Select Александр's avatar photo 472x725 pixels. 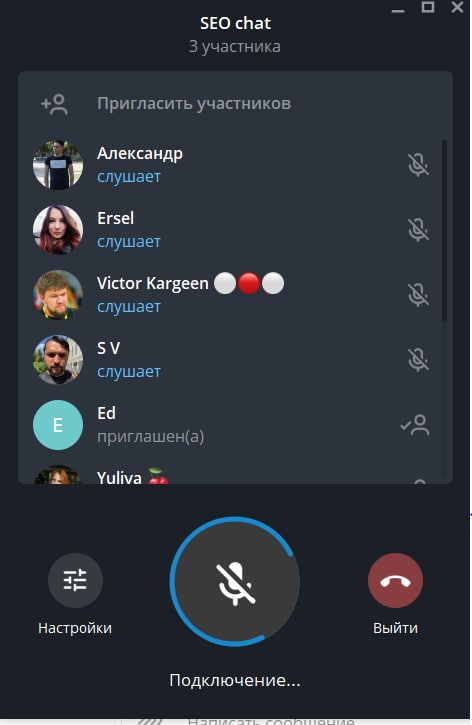click(x=58, y=165)
